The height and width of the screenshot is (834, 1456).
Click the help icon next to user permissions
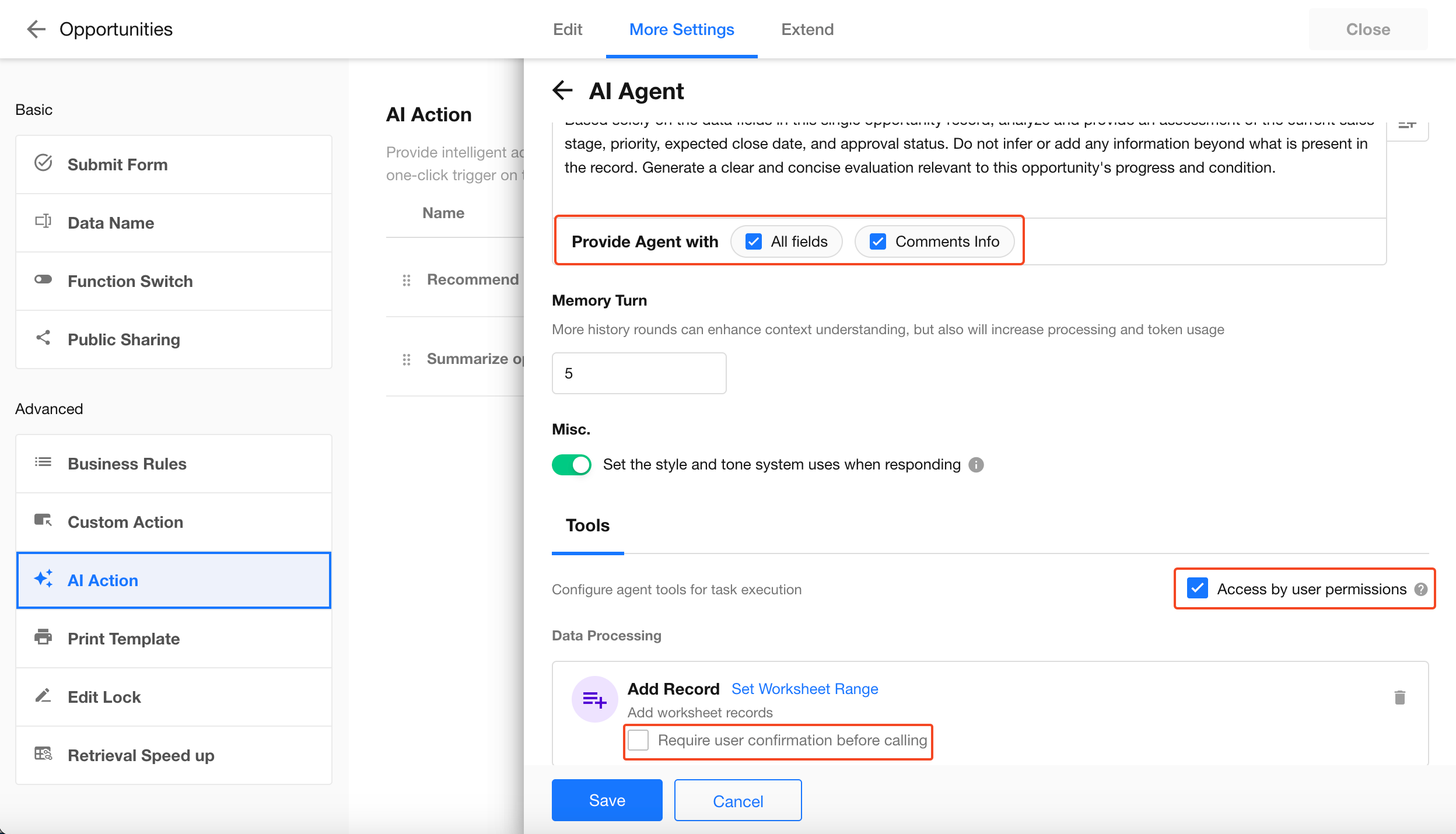(1421, 590)
